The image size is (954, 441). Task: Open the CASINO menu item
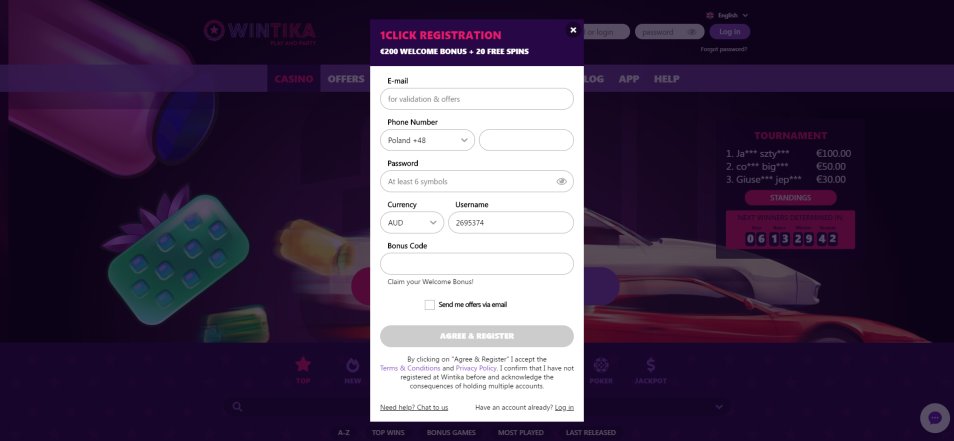(294, 79)
